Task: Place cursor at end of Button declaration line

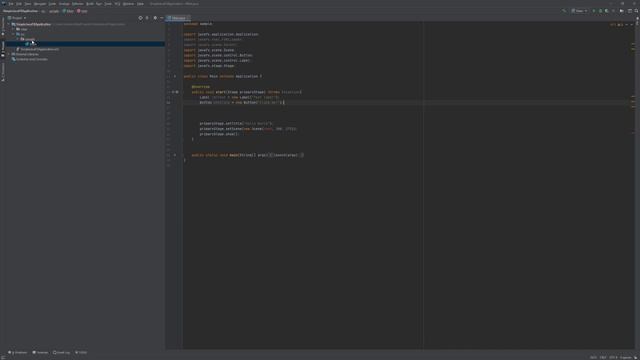Action: tap(284, 102)
